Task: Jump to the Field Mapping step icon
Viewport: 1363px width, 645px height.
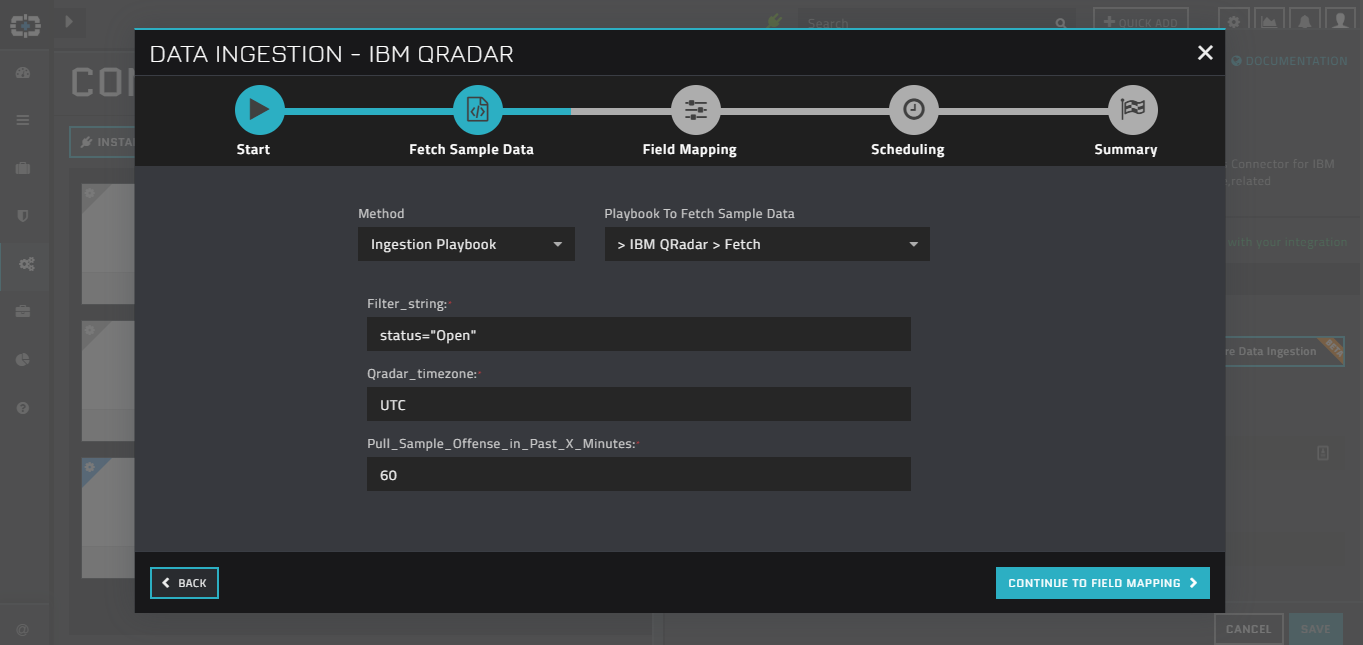Action: 695,110
